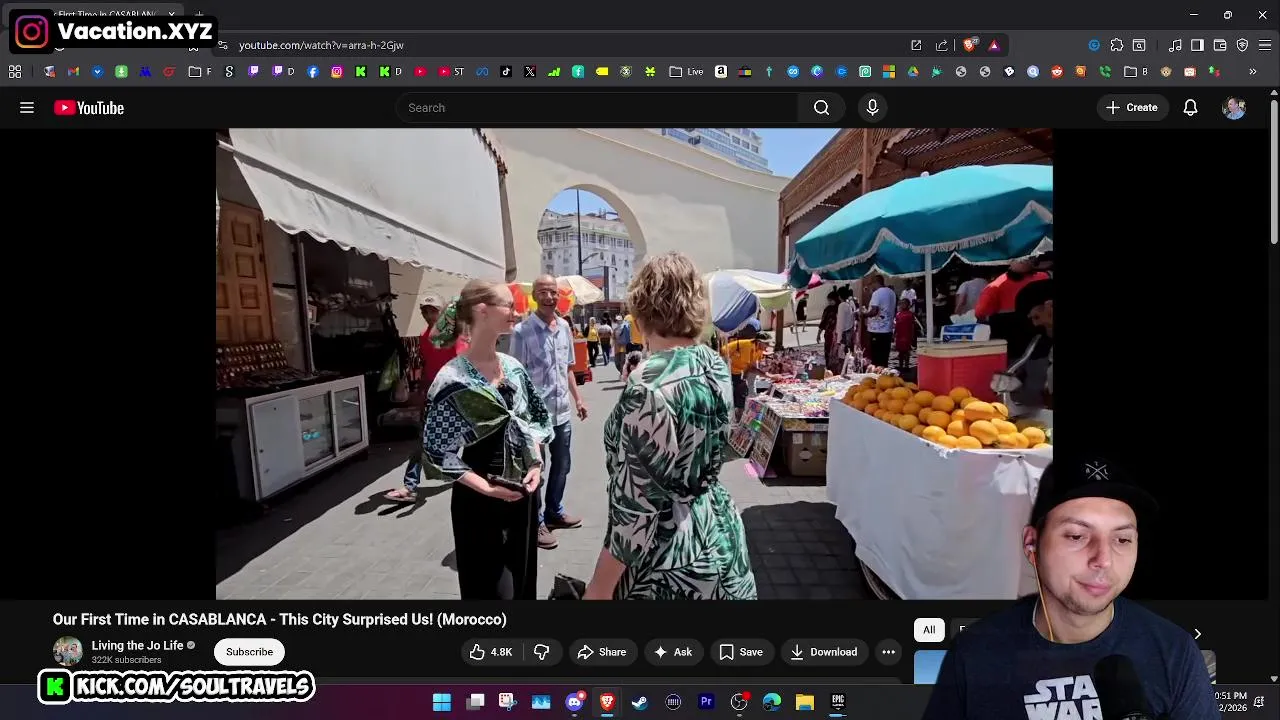1280x720 pixels.
Task: Go to the YouTube home logo
Action: point(89,108)
